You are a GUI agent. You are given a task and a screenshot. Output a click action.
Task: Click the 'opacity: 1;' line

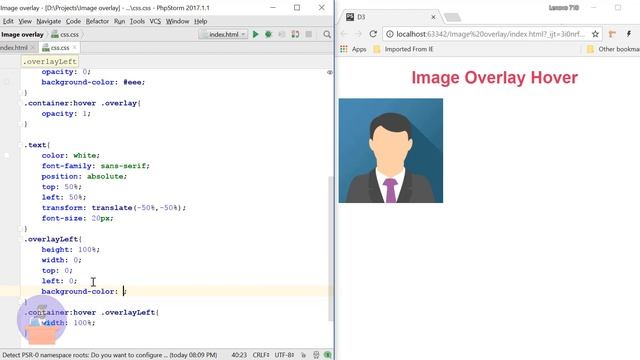click(x=66, y=113)
